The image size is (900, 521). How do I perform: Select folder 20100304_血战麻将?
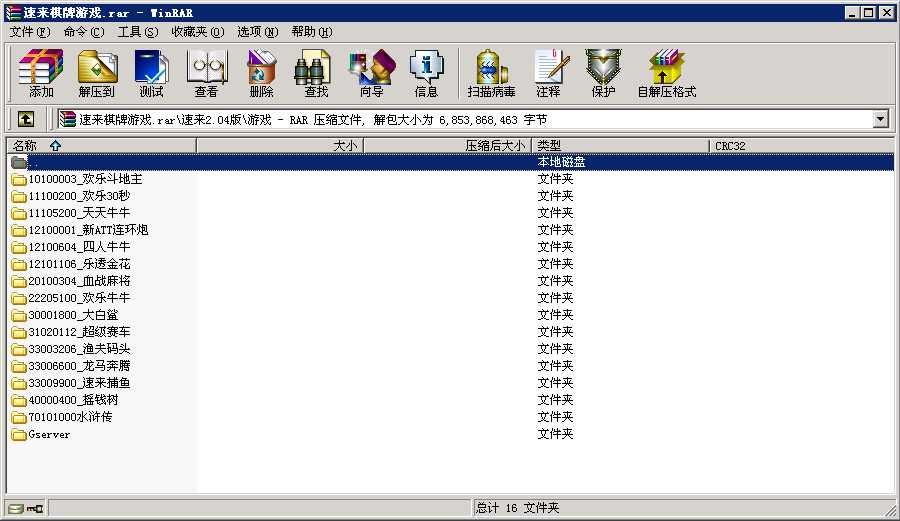[x=79, y=281]
